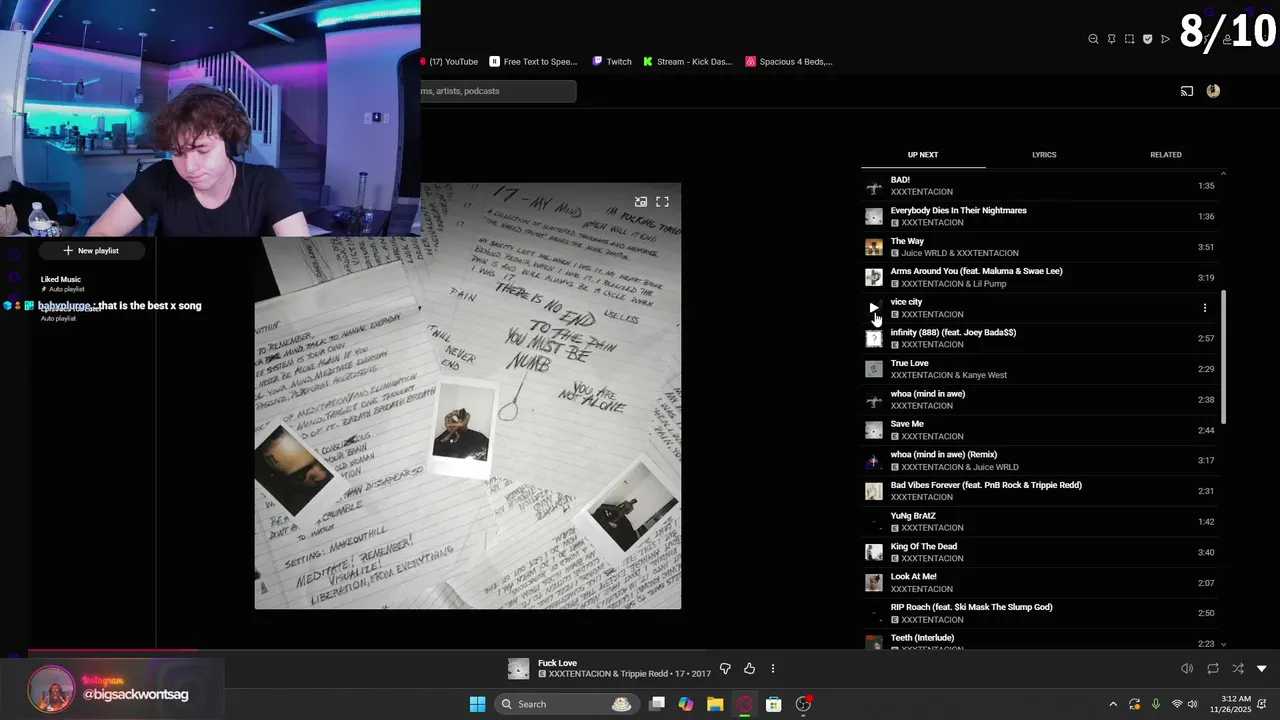Screen dimensions: 1280x720
Task: Open three-dot menu on vice city row
Action: pos(1204,308)
